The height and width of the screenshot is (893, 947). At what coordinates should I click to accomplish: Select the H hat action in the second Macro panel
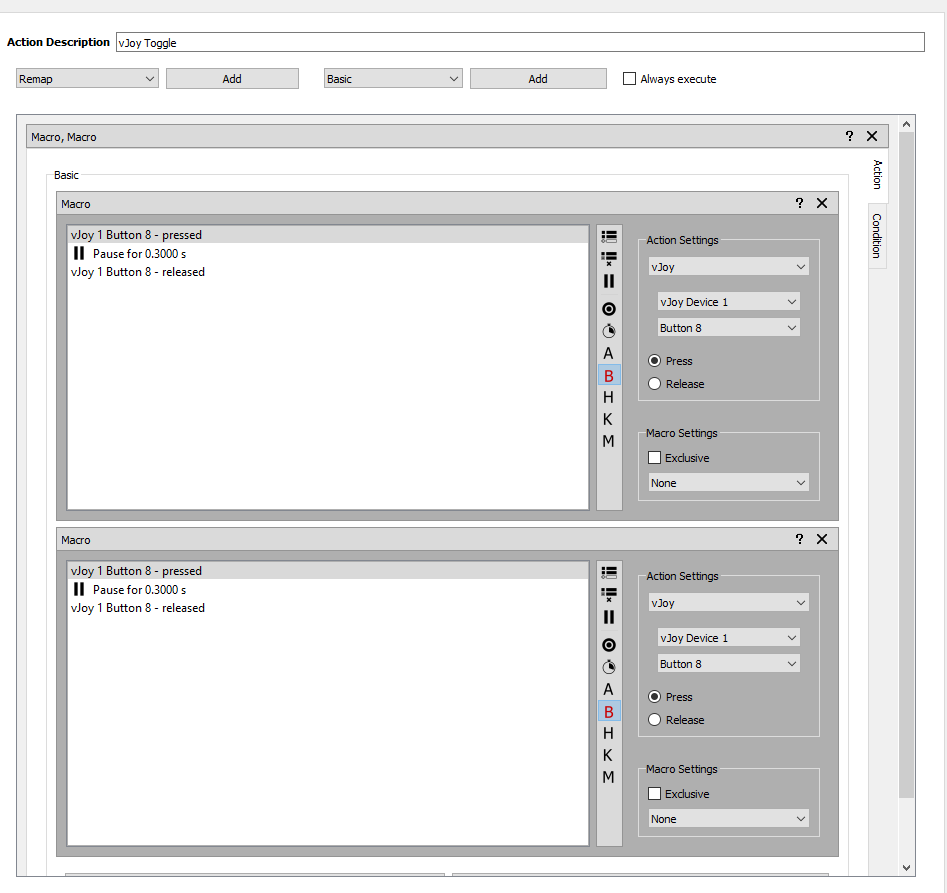point(608,733)
